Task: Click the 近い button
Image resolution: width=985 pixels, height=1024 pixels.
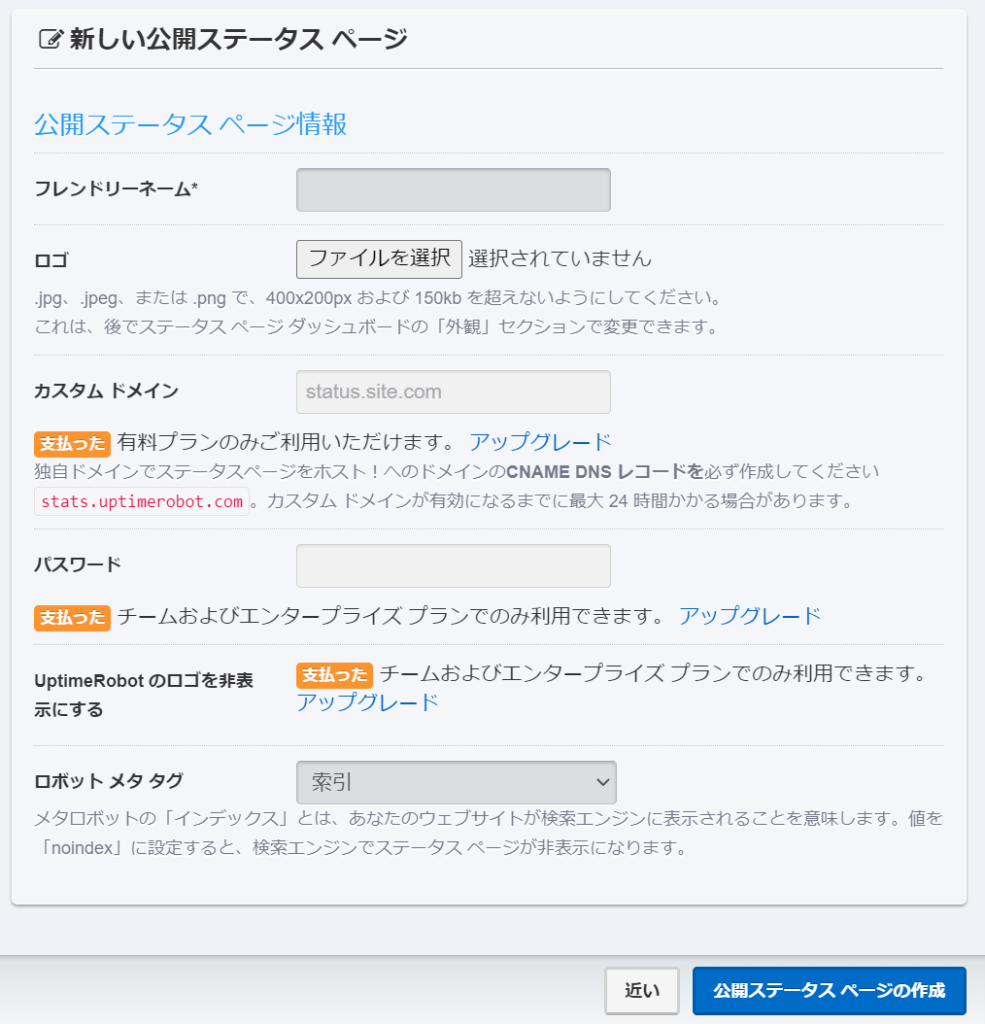Action: (x=642, y=991)
